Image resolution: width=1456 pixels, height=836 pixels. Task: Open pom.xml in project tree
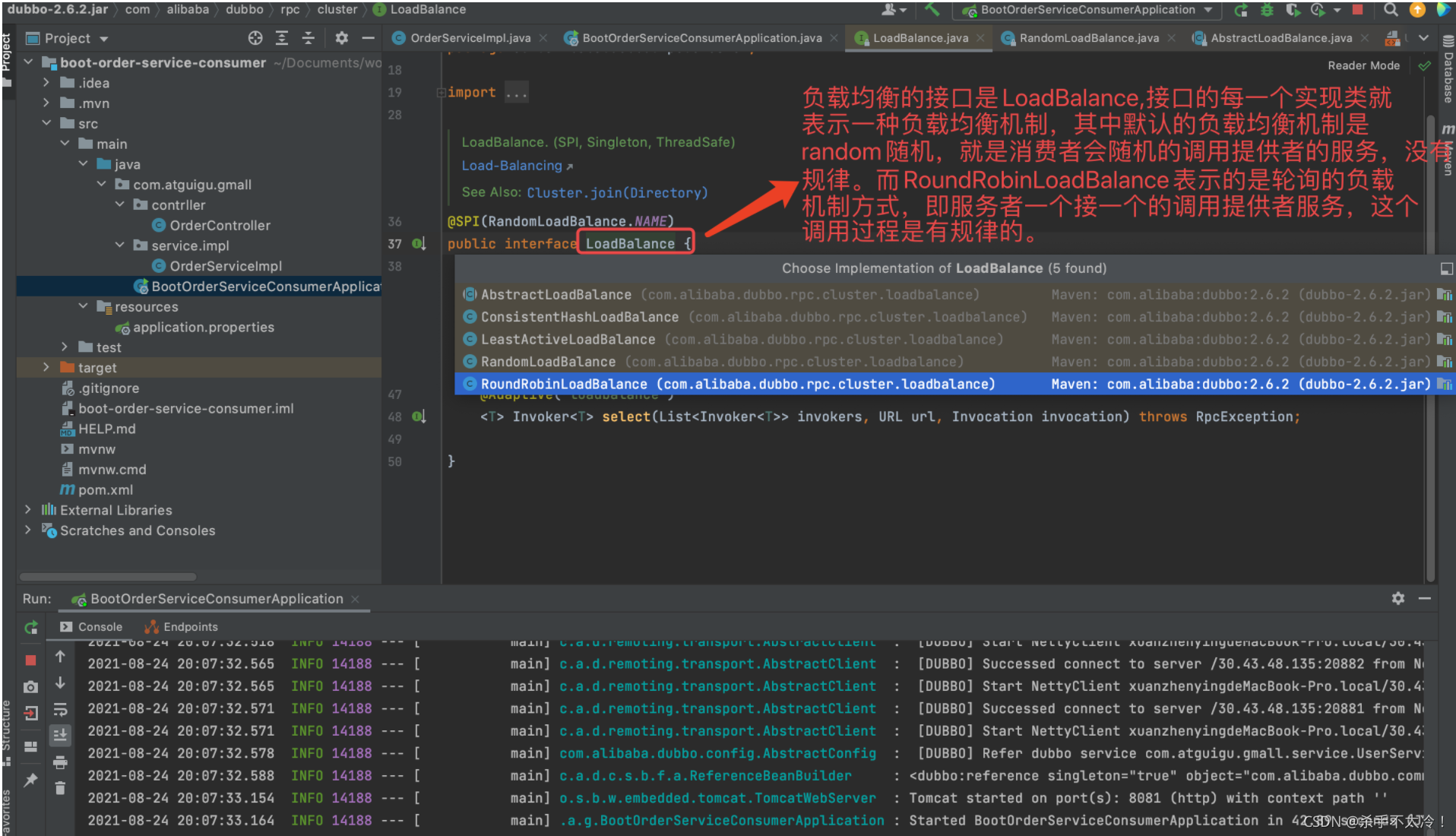click(x=106, y=490)
